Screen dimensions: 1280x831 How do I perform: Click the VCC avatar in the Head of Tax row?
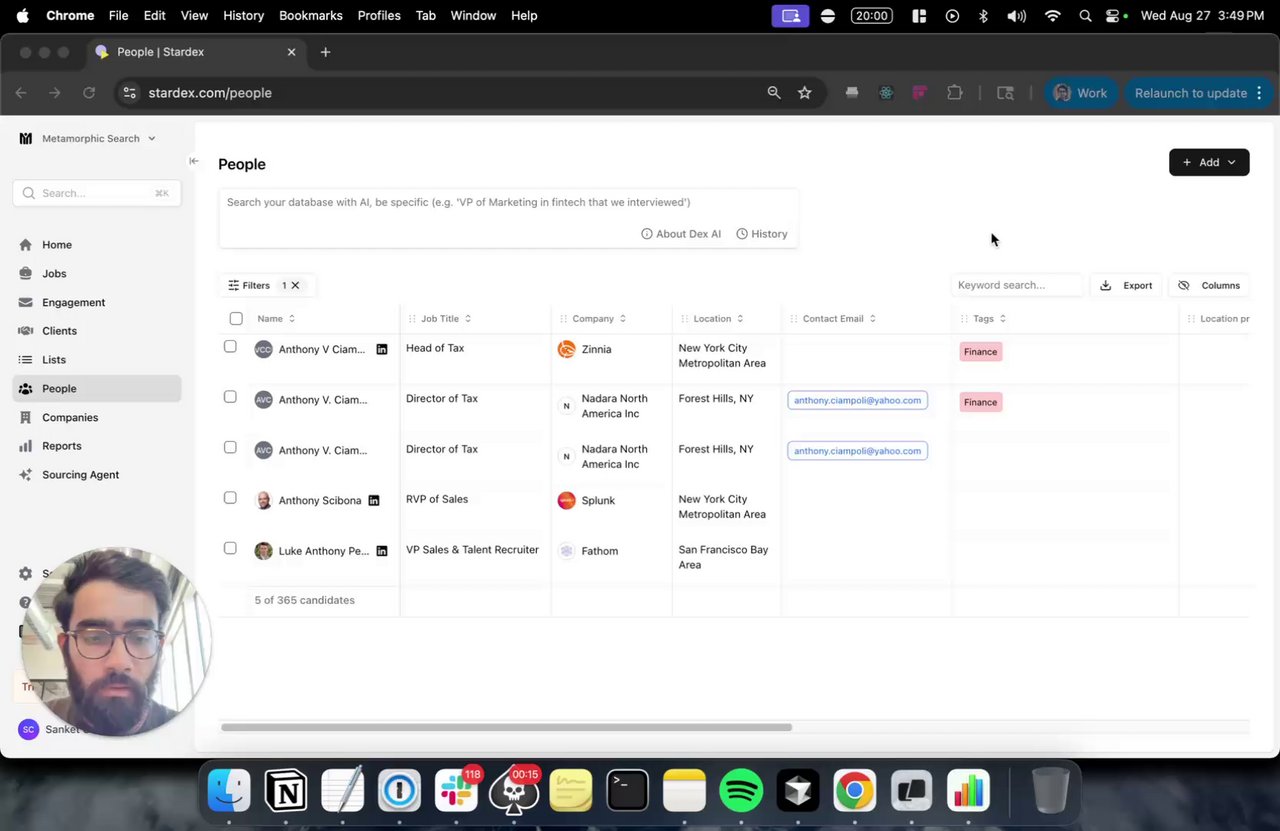263,349
